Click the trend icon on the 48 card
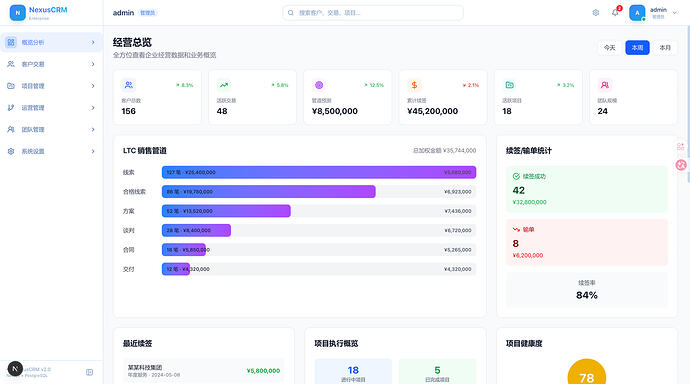 (224, 85)
